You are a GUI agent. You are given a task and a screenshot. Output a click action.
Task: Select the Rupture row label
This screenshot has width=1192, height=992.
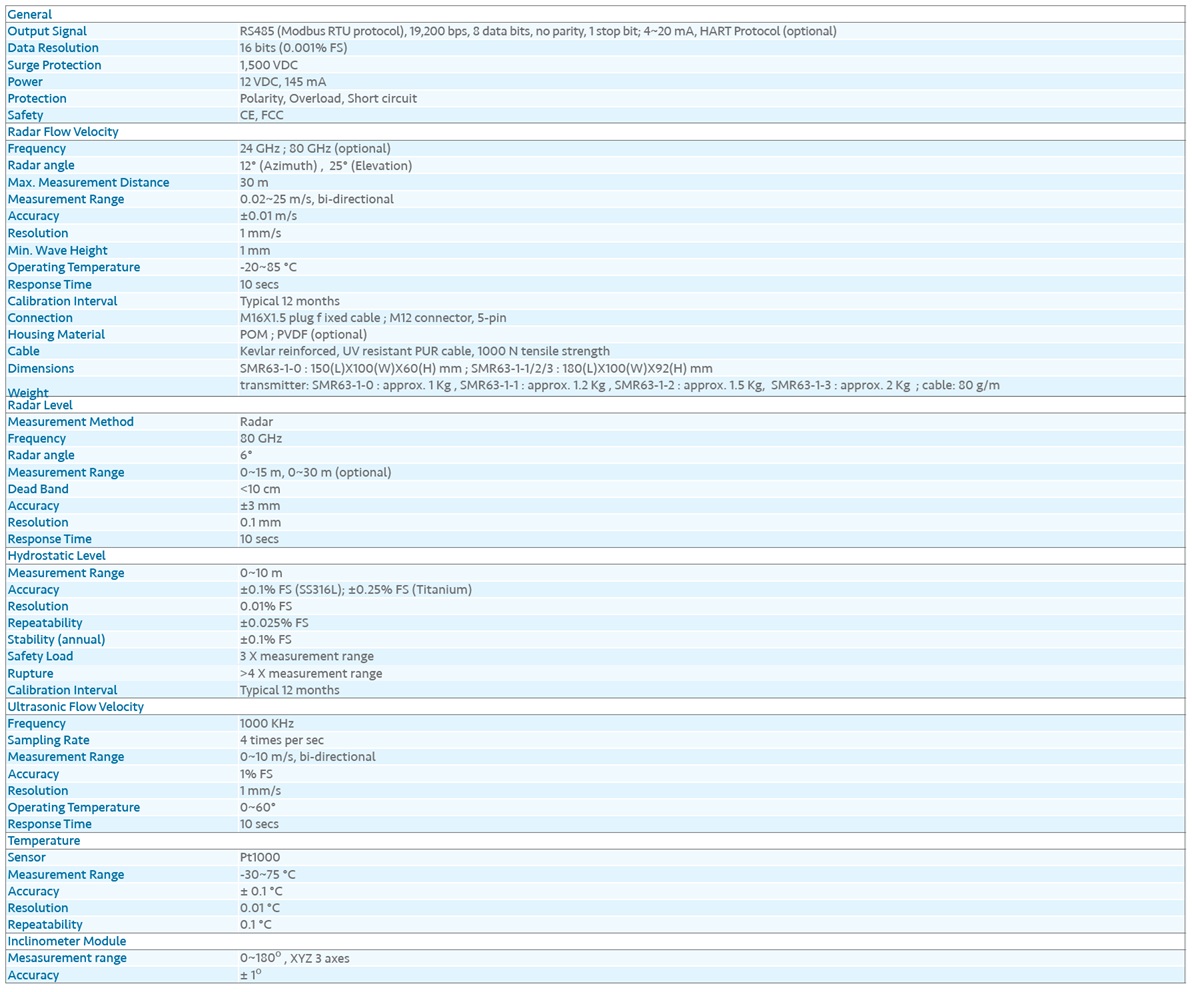point(30,673)
